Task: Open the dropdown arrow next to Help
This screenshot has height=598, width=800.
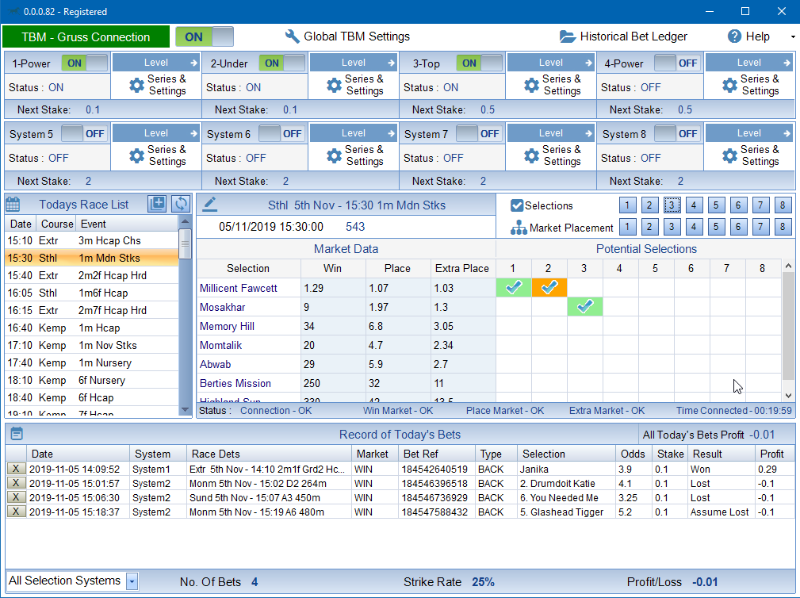Action: tap(792, 37)
